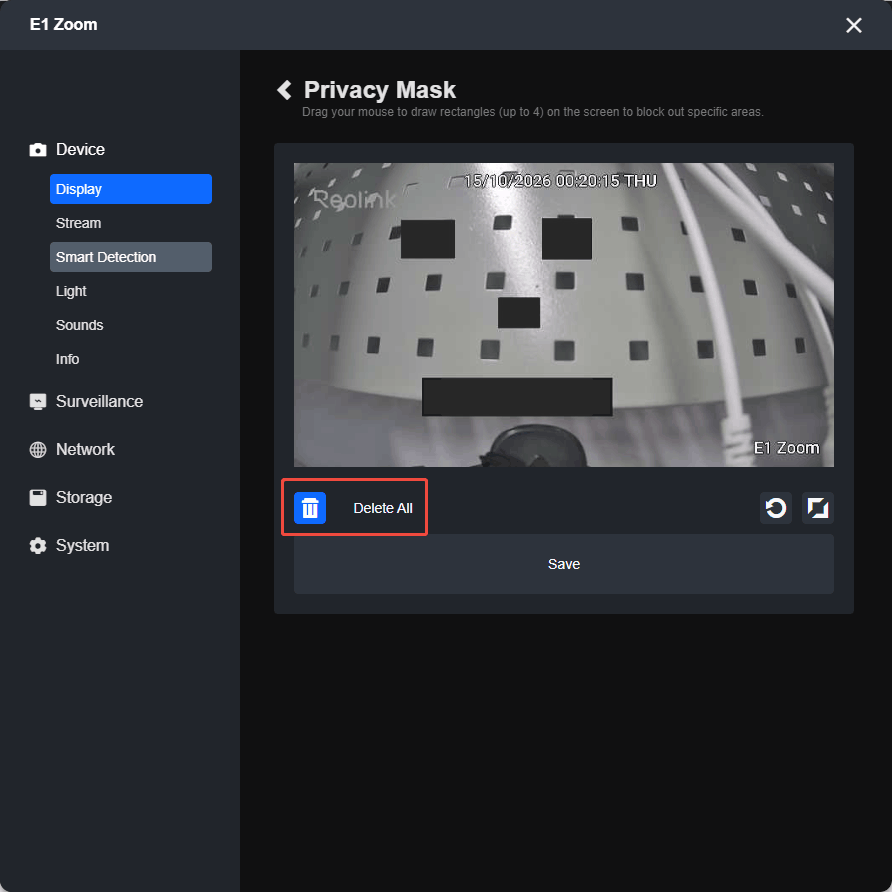Click the "Privacy Mask" page heading
892x892 pixels.
379,90
